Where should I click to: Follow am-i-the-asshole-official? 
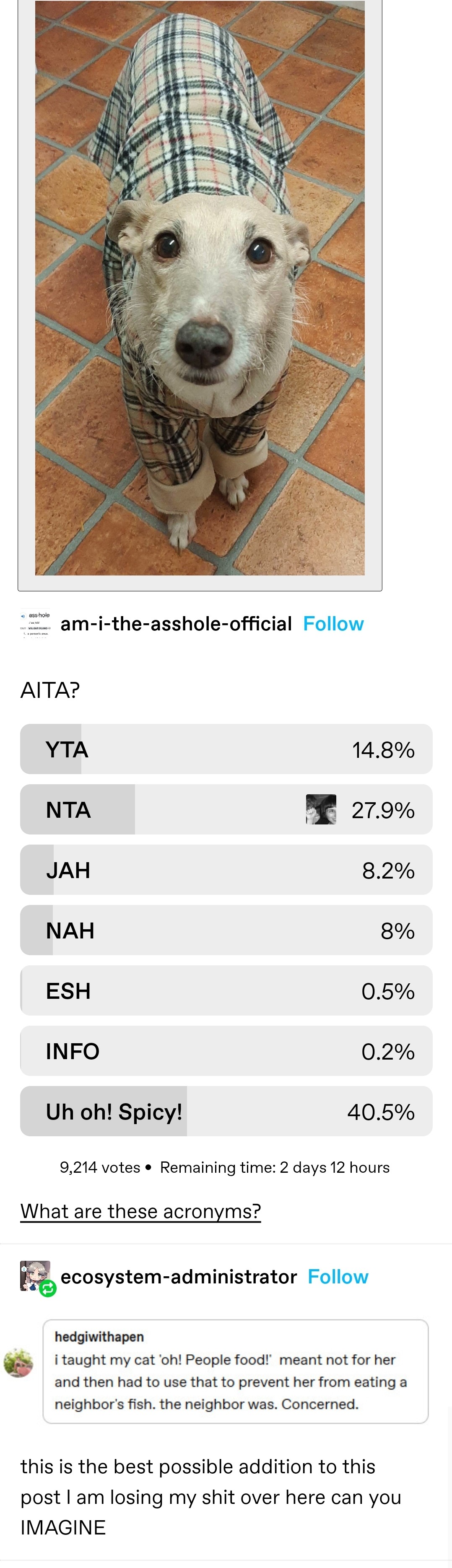click(333, 624)
